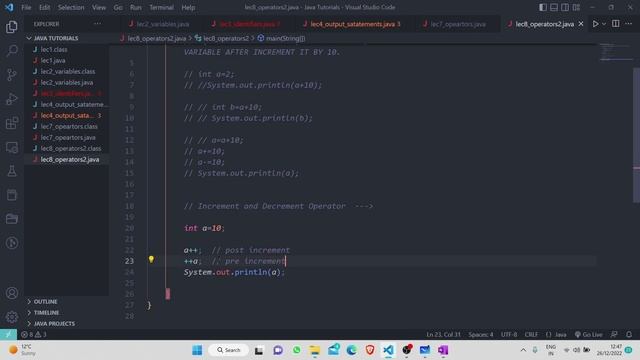Click the minimap code preview
Viewport: 640px width, 360px height.
pyautogui.click(x=615, y=52)
